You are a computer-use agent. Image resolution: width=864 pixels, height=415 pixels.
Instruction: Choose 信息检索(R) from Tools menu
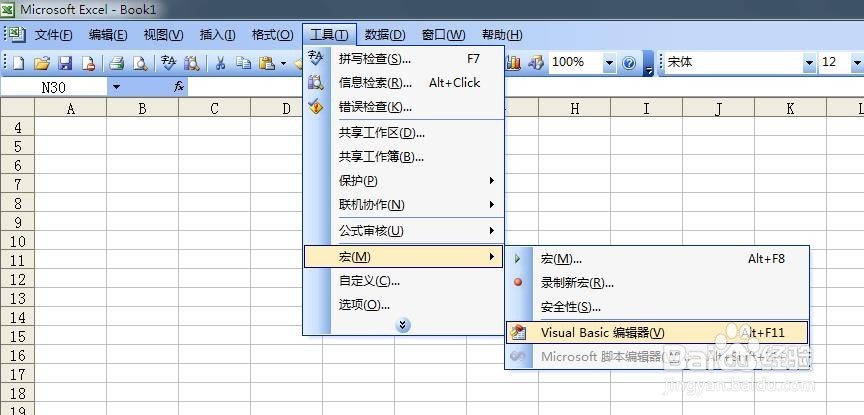(404, 83)
